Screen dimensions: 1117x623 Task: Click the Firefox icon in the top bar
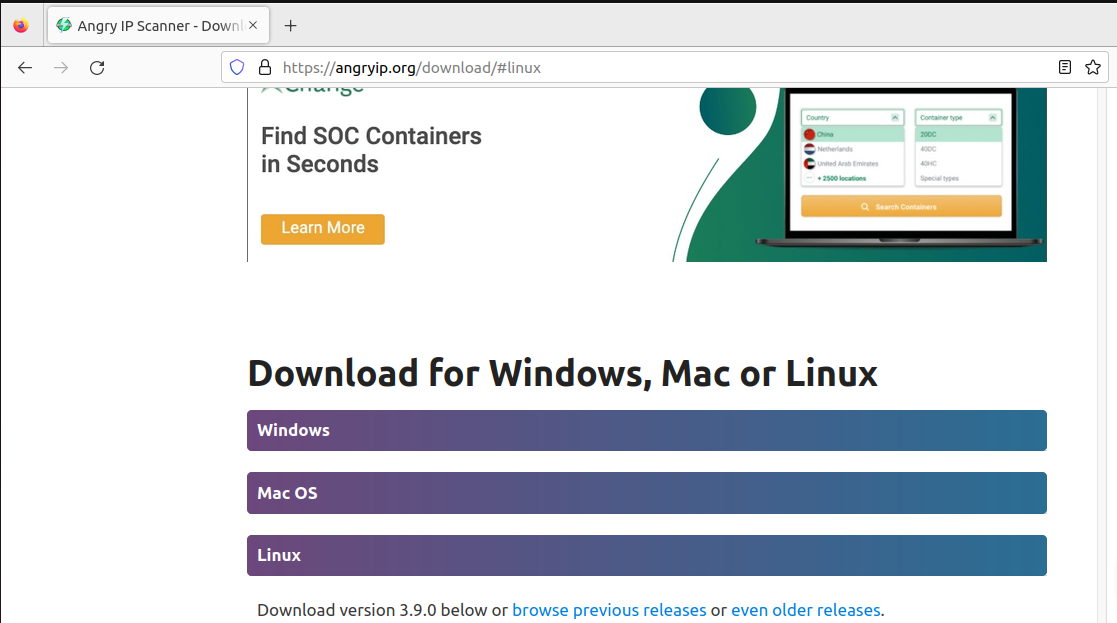[x=22, y=25]
